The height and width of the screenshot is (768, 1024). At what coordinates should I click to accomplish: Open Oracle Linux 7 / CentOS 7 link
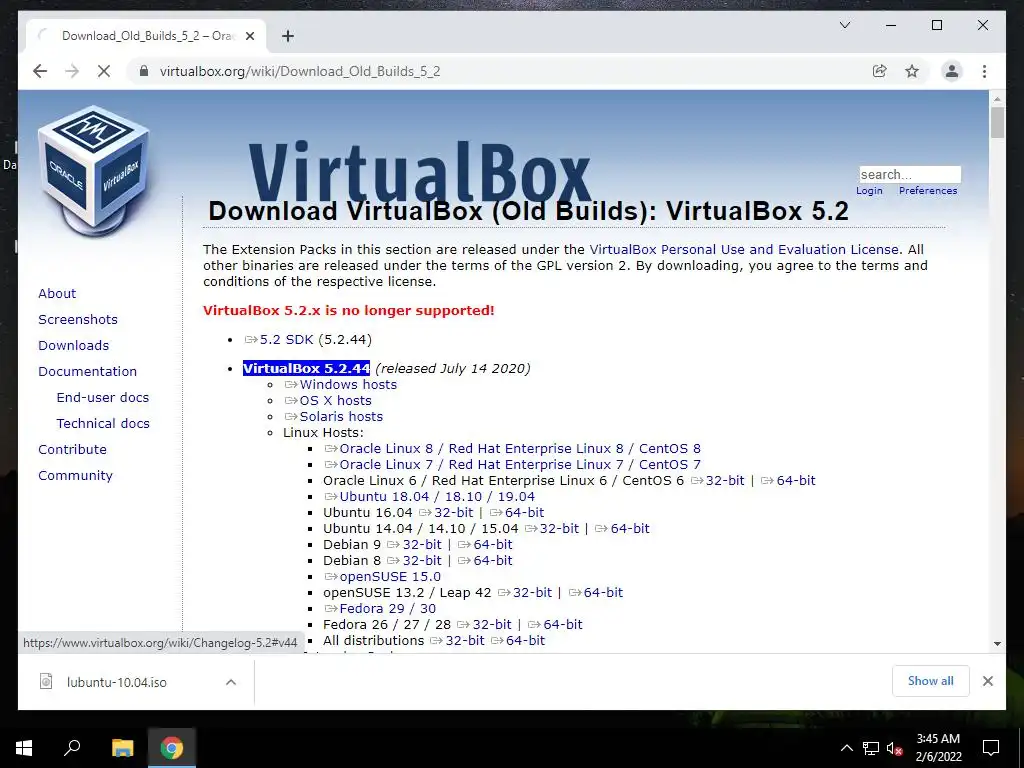tap(513, 464)
